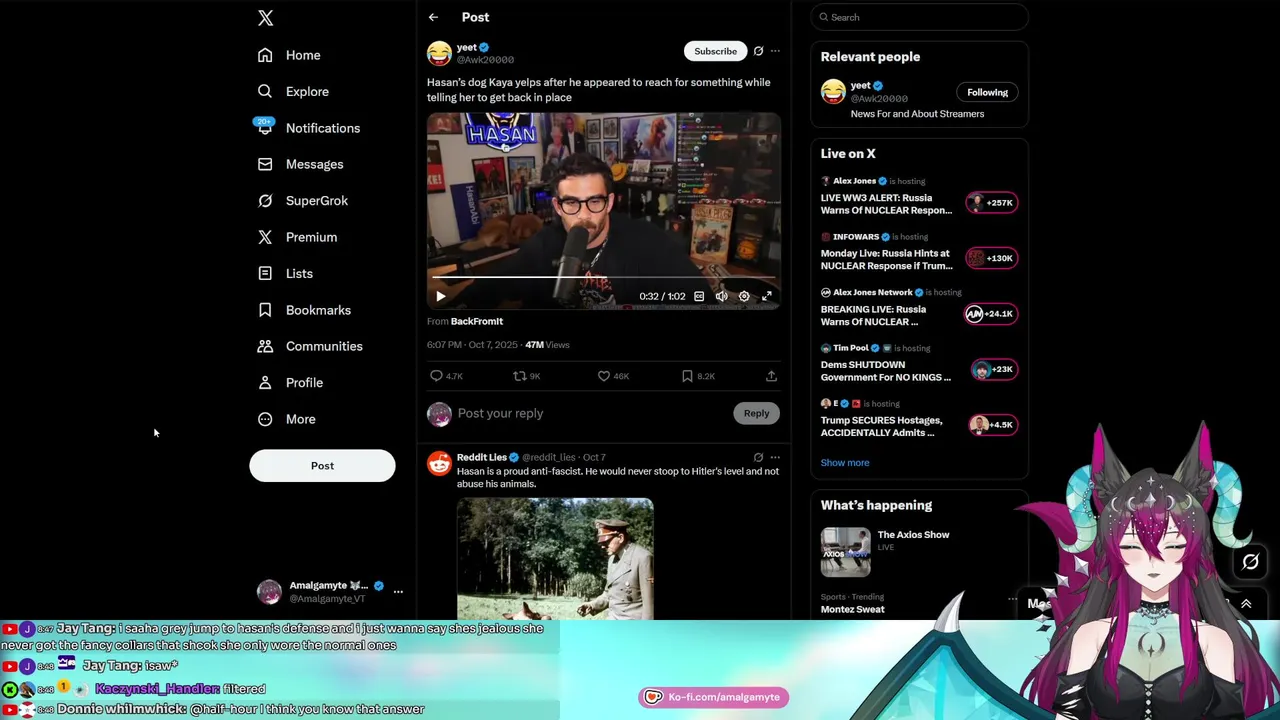Click the white Post button in the sidebar
This screenshot has width=1280, height=720.
coord(322,466)
